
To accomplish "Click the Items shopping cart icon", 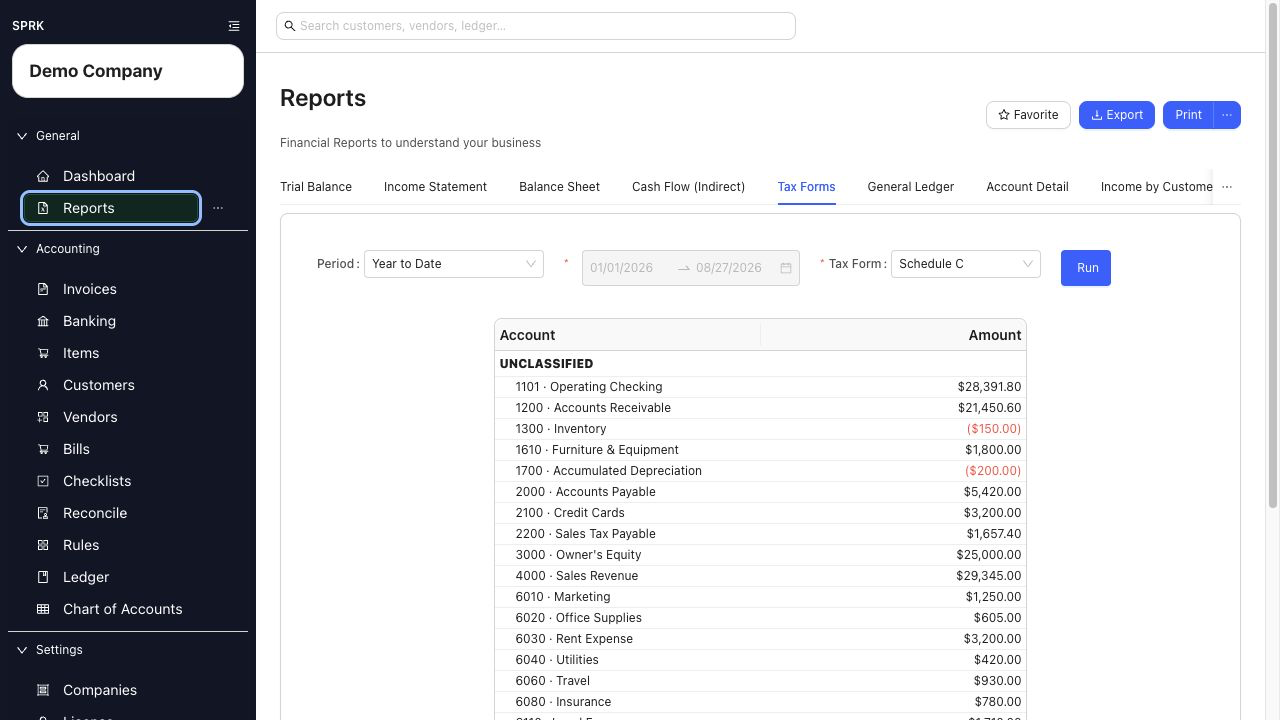I will 43,353.
